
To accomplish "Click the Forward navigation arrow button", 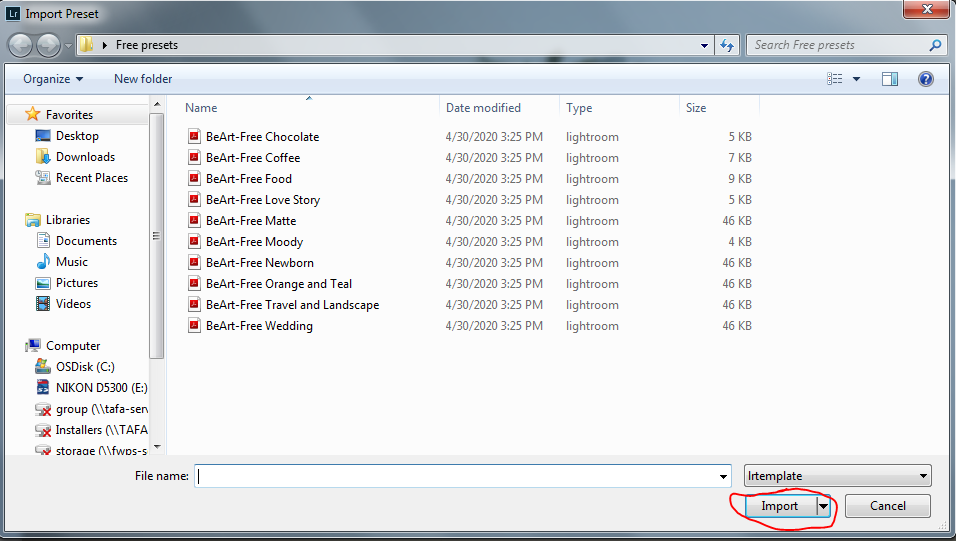I will [48, 45].
